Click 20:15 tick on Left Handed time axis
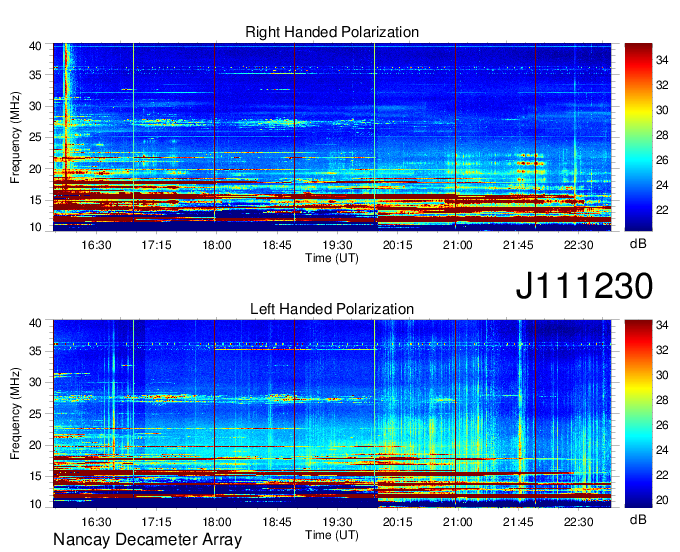 click(x=398, y=522)
